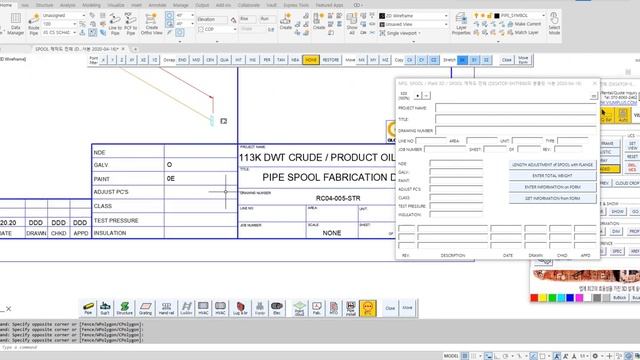This screenshot has height=360, width=640.
Task: Select the Point cloud icon
Action: coord(299,308)
